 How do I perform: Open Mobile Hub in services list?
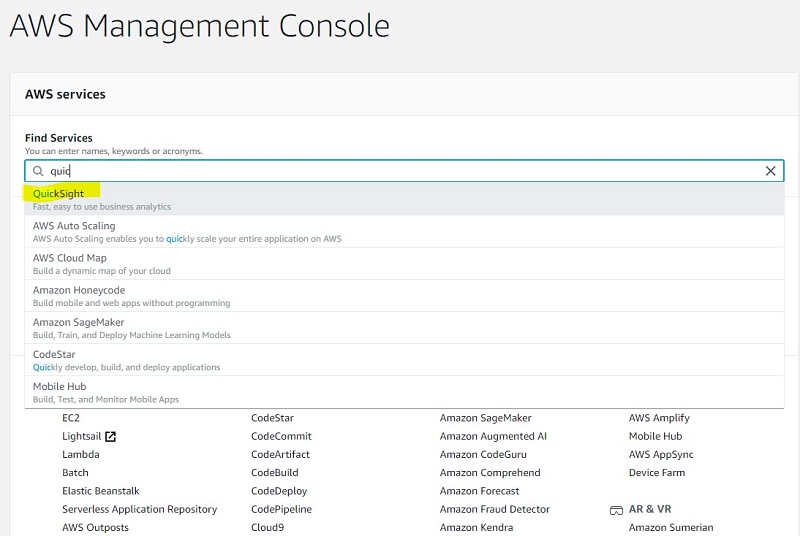coord(656,436)
